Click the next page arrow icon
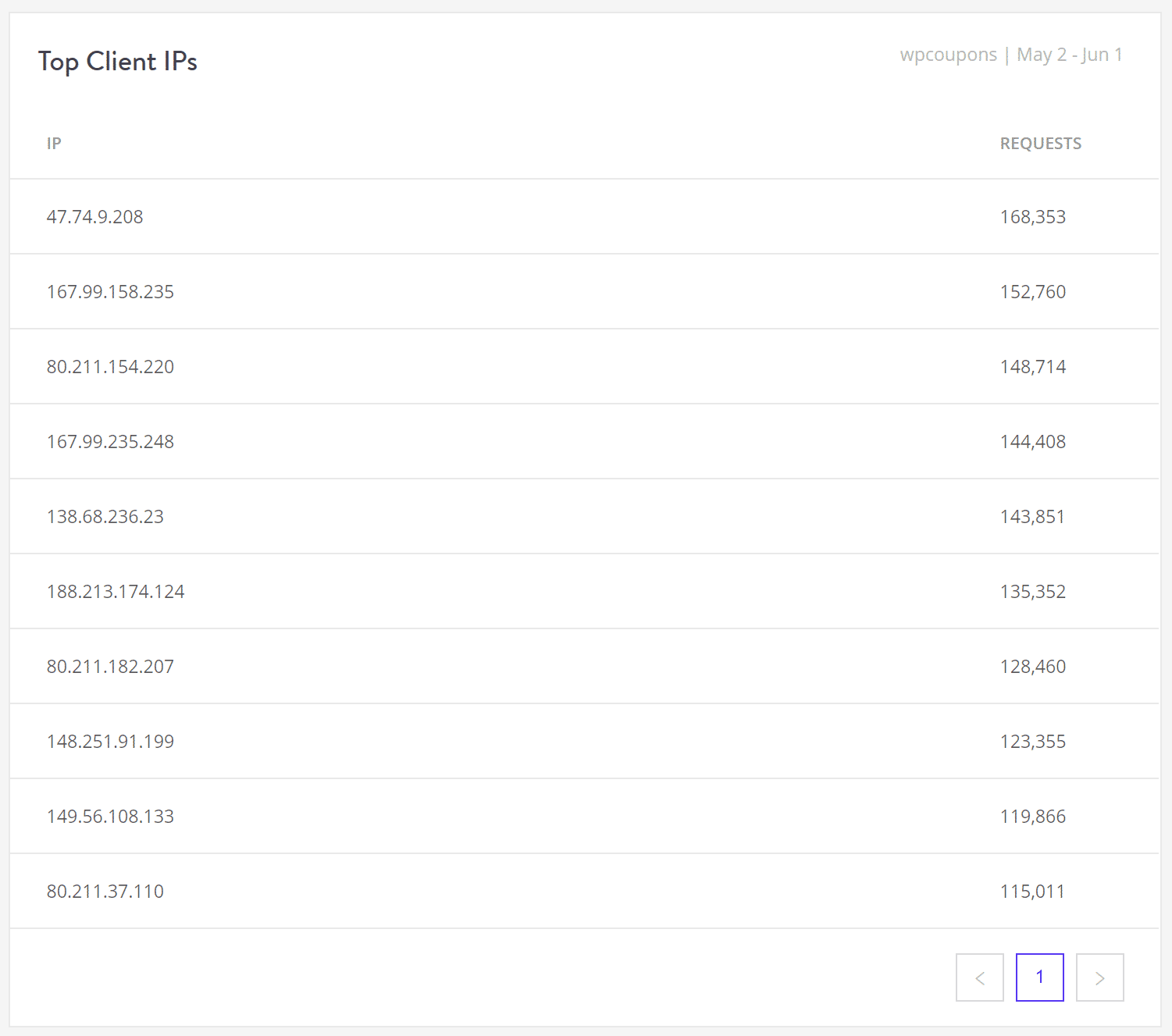The height and width of the screenshot is (1036, 1172). coord(1100,977)
